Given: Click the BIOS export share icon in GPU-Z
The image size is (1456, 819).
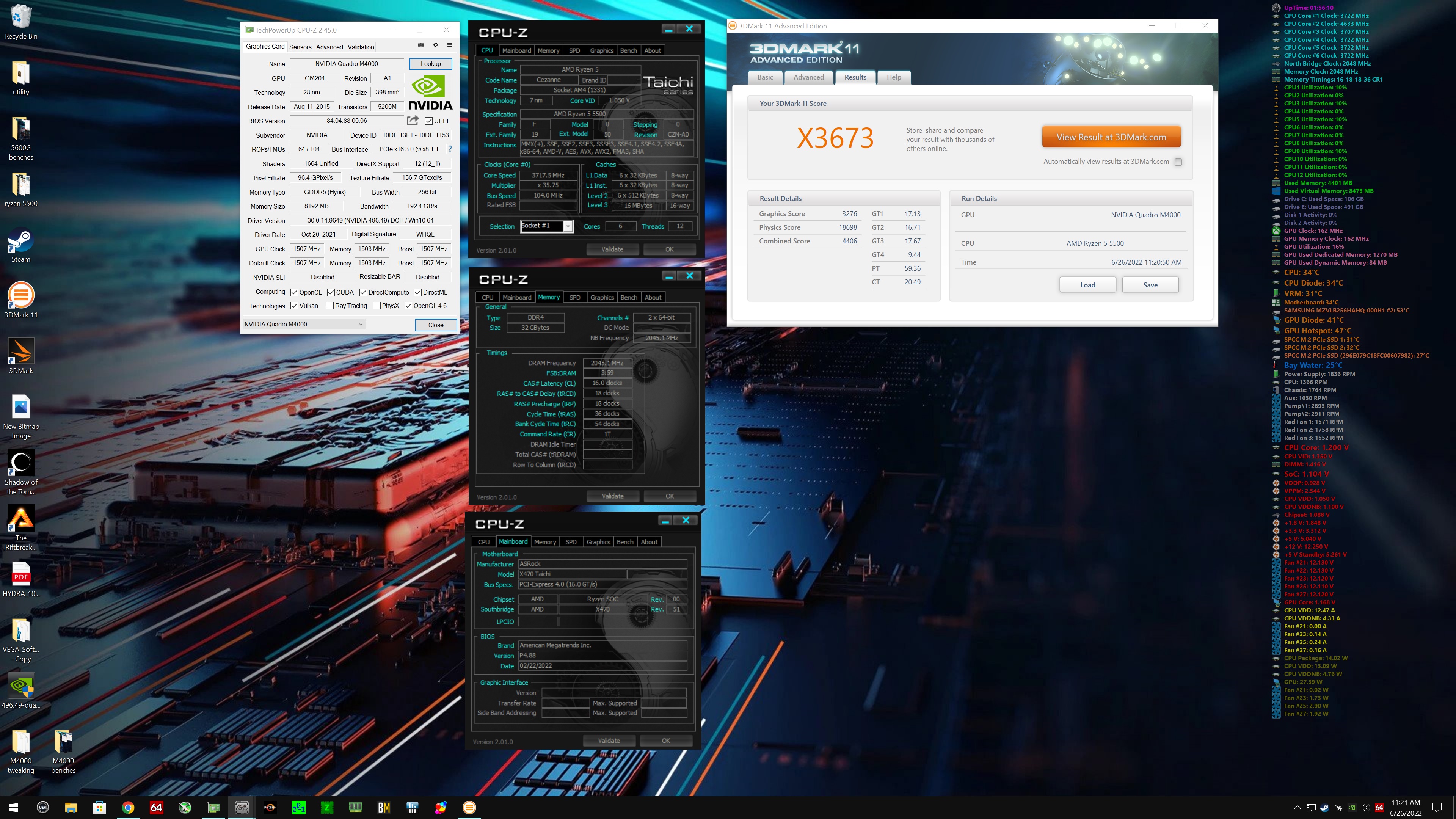Looking at the screenshot, I should point(413,121).
